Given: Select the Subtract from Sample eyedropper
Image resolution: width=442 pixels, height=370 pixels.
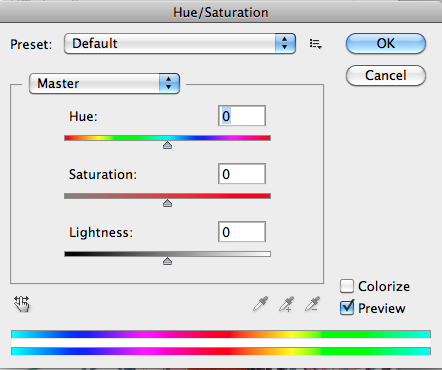Looking at the screenshot, I should [x=312, y=304].
